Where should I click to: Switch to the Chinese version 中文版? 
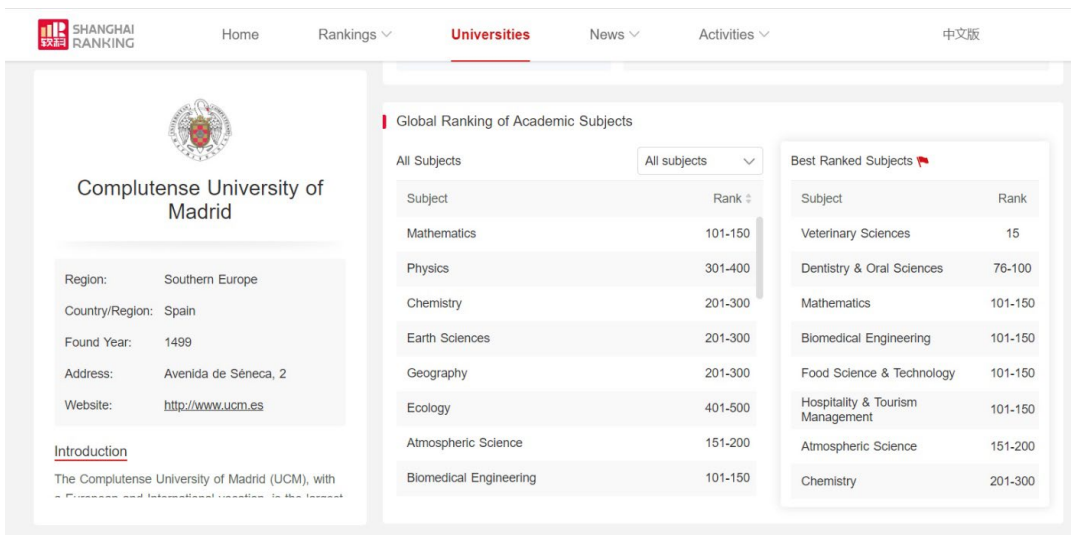point(961,34)
